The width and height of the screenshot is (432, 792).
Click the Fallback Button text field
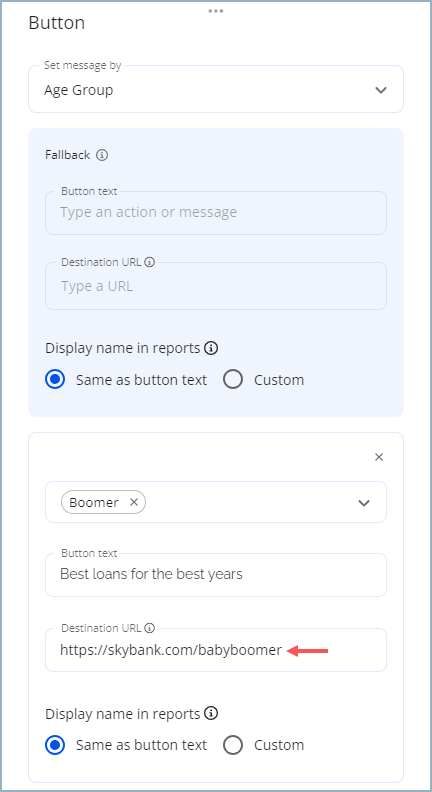coord(216,213)
